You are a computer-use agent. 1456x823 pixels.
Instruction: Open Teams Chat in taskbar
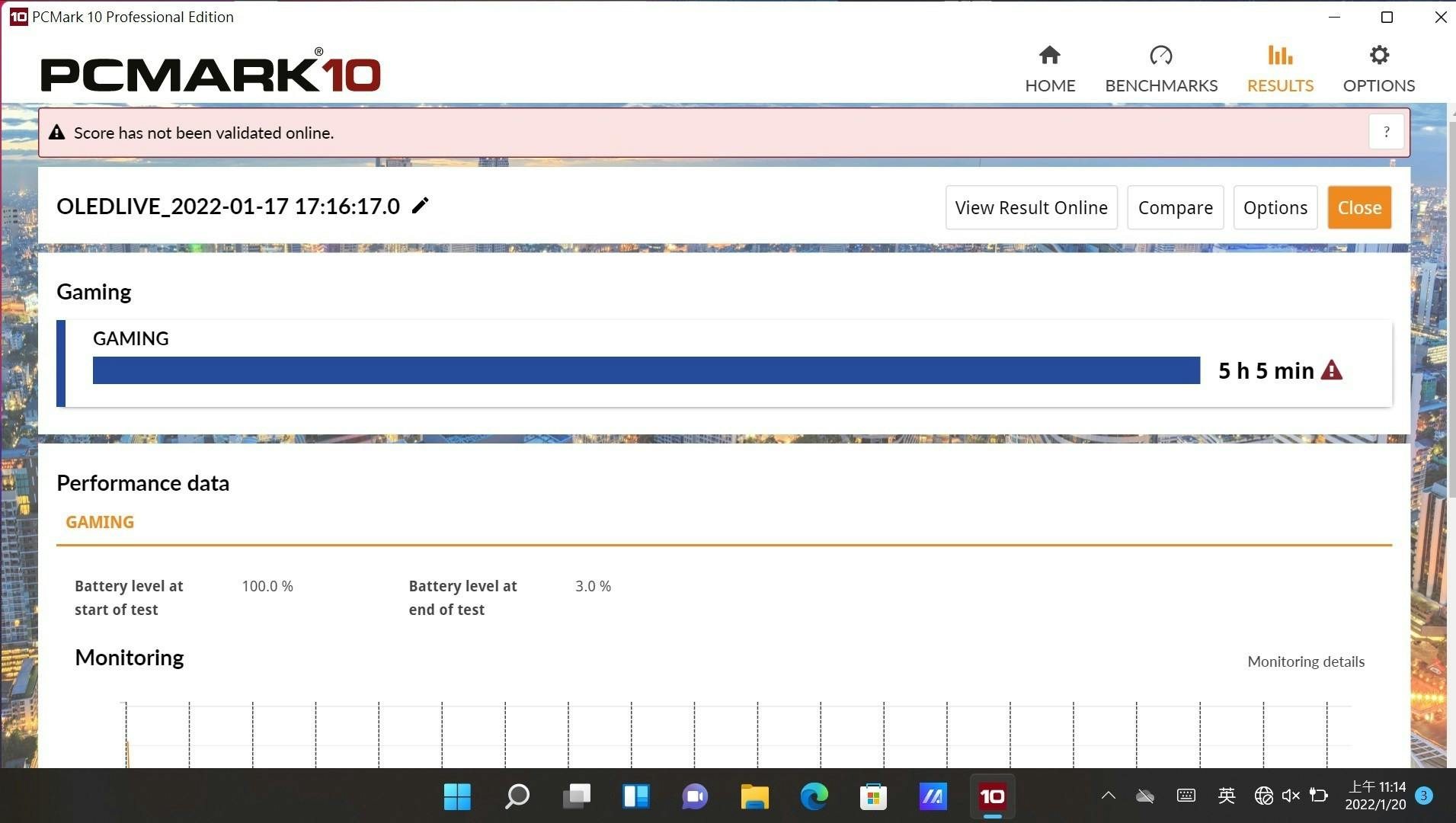[695, 796]
